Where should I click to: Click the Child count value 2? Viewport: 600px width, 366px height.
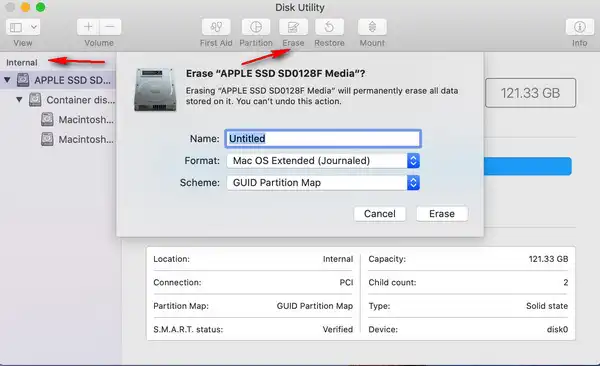pos(566,283)
